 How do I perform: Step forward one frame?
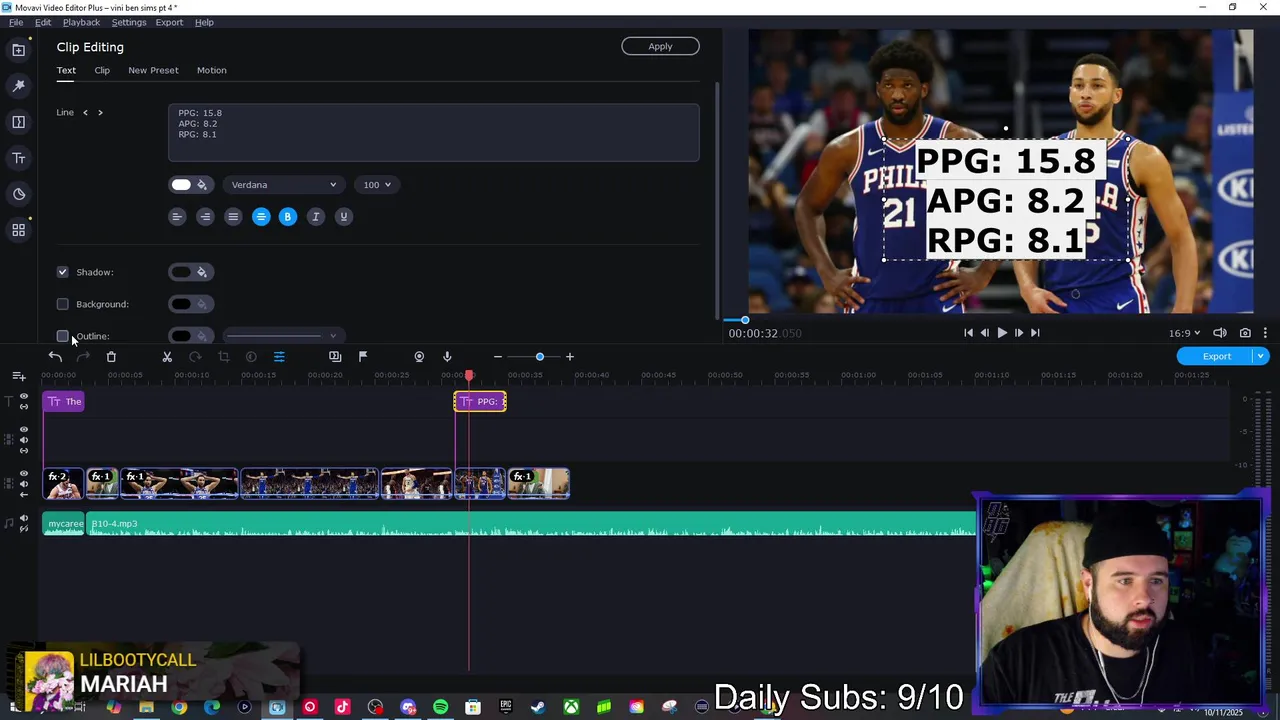click(1018, 333)
